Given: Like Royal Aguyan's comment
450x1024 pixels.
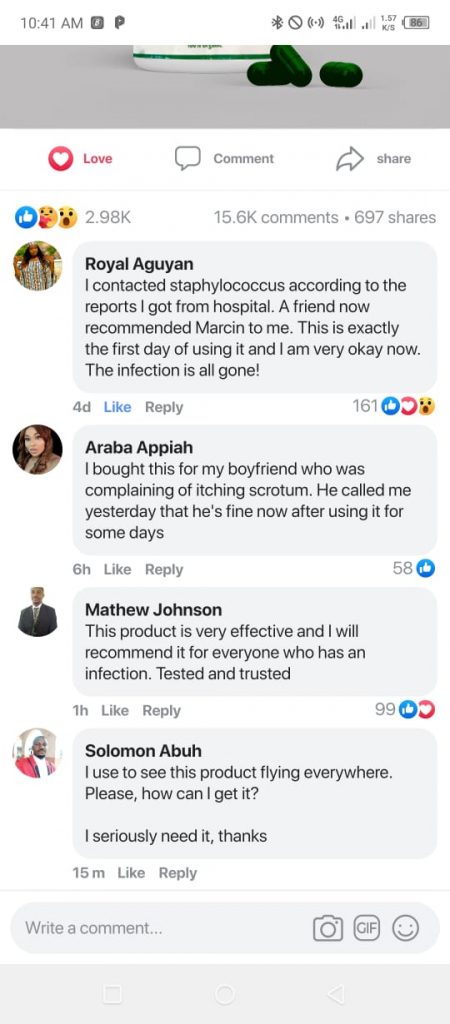Looking at the screenshot, I should 118,407.
